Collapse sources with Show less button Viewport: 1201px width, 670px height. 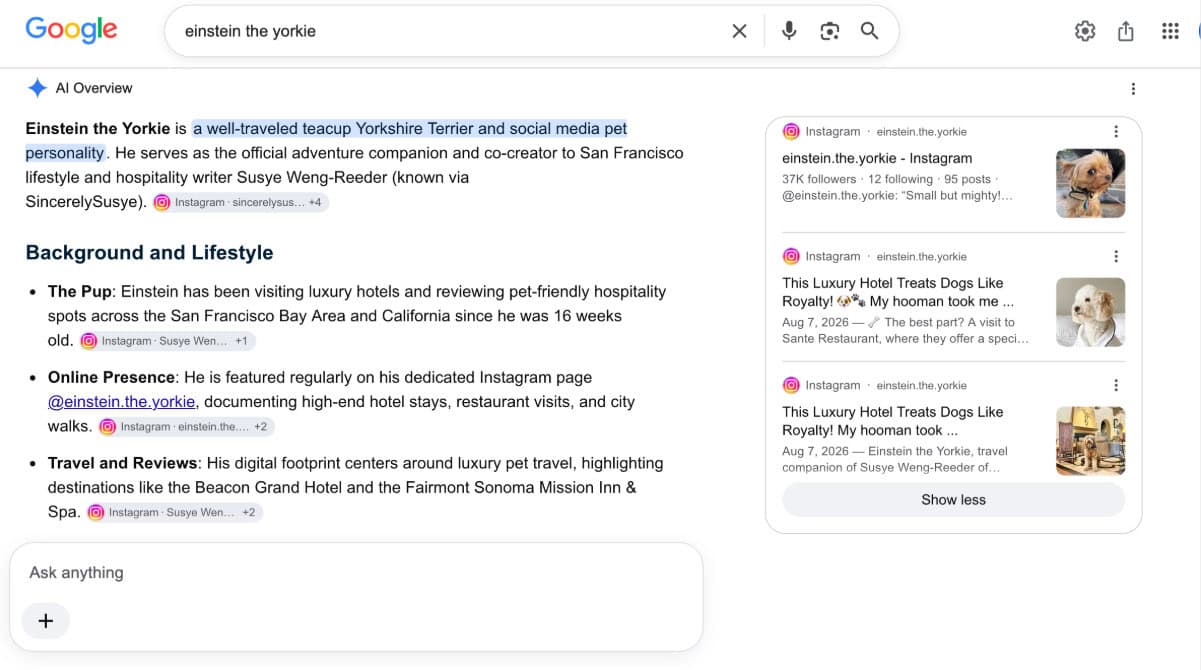953,500
